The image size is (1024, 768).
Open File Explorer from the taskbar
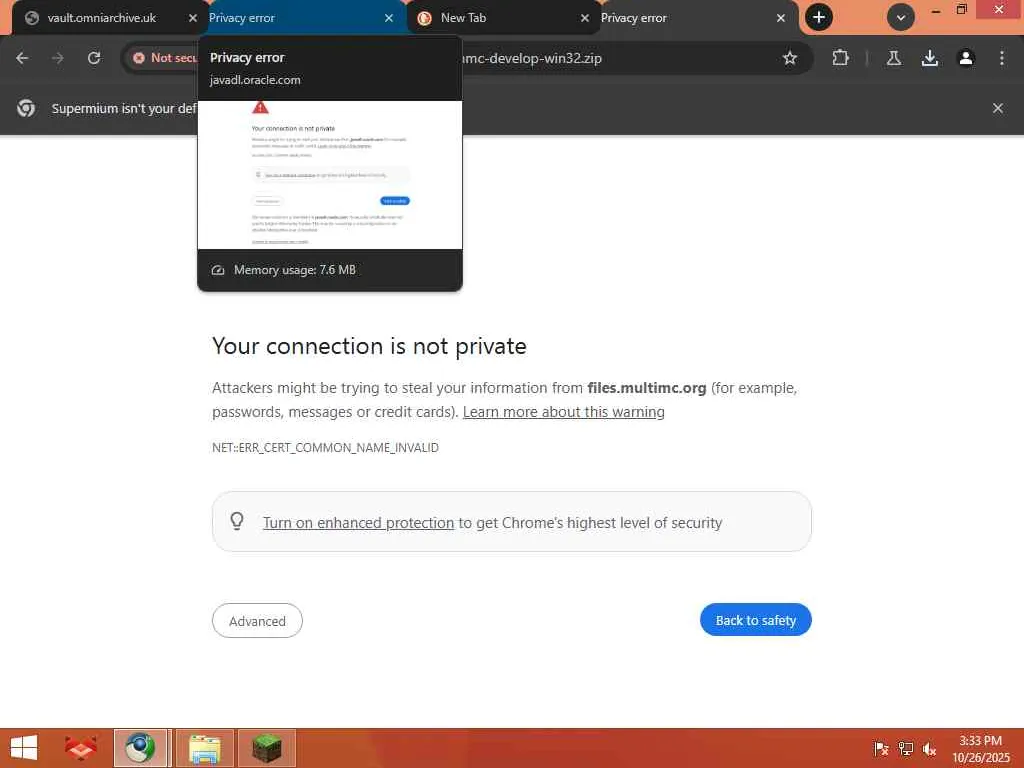click(204, 748)
